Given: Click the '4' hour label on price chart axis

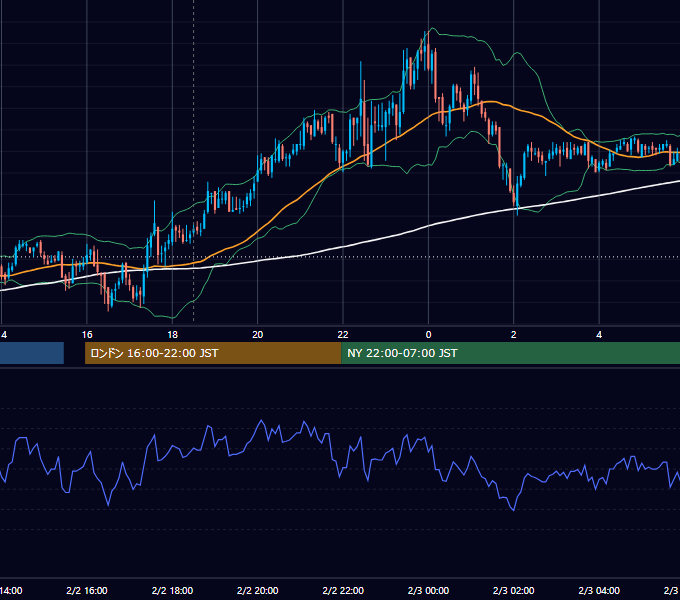Looking at the screenshot, I should pos(599,335).
